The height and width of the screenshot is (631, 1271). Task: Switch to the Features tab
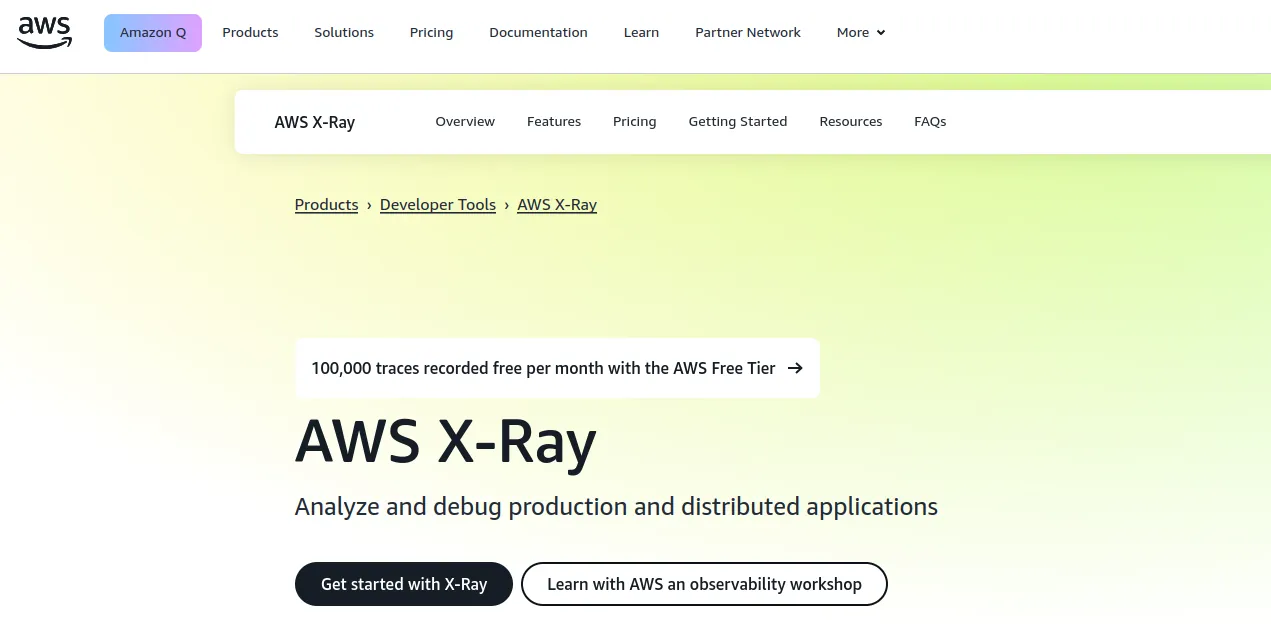coord(554,122)
